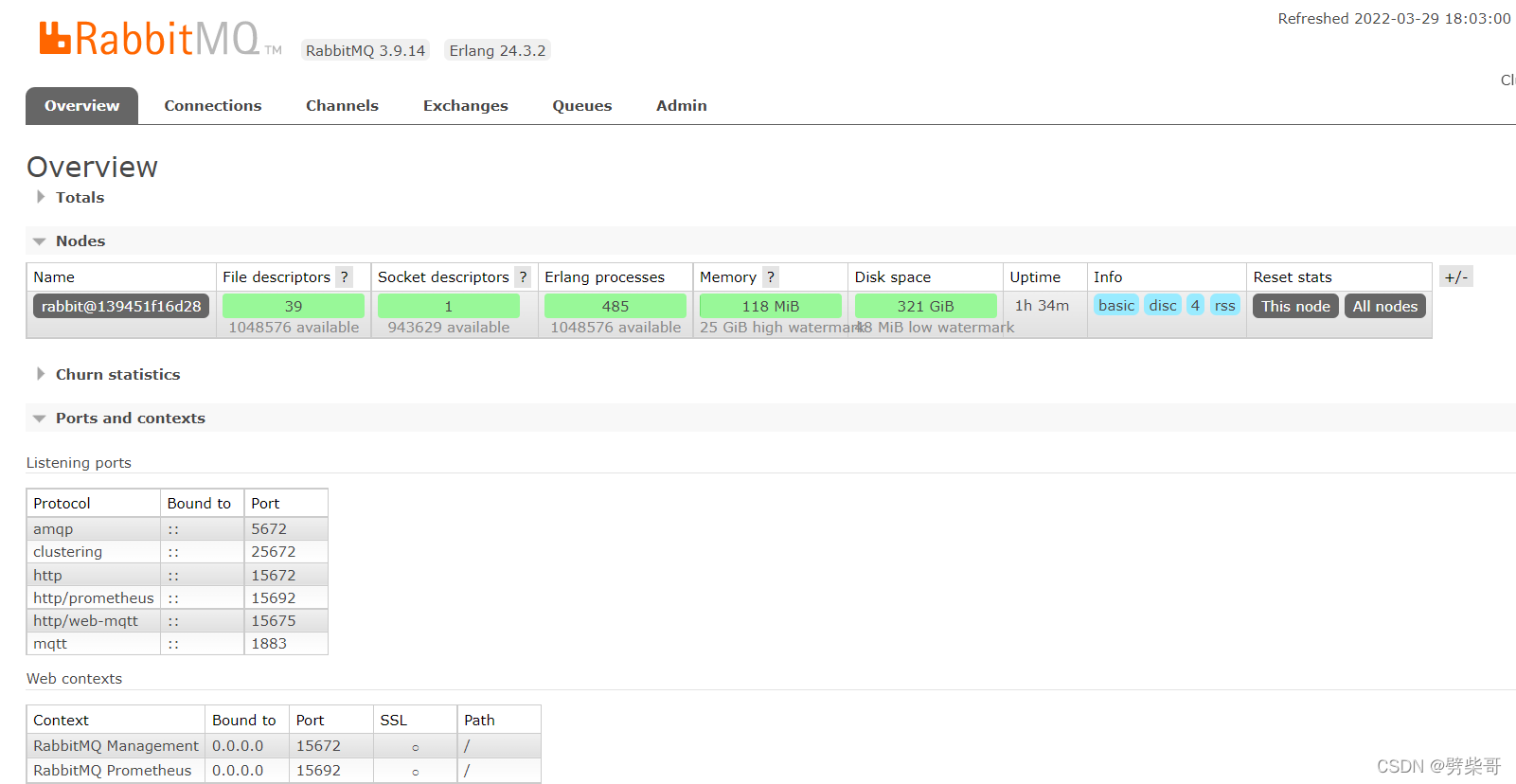Click the RabbitMQ logo
Image resolution: width=1516 pixels, height=784 pixels.
(x=160, y=39)
